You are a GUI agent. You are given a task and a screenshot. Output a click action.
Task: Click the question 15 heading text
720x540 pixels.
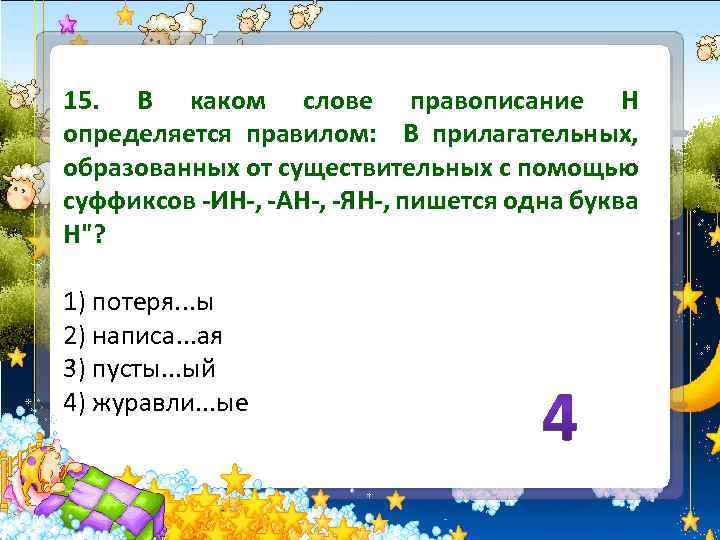(x=351, y=169)
